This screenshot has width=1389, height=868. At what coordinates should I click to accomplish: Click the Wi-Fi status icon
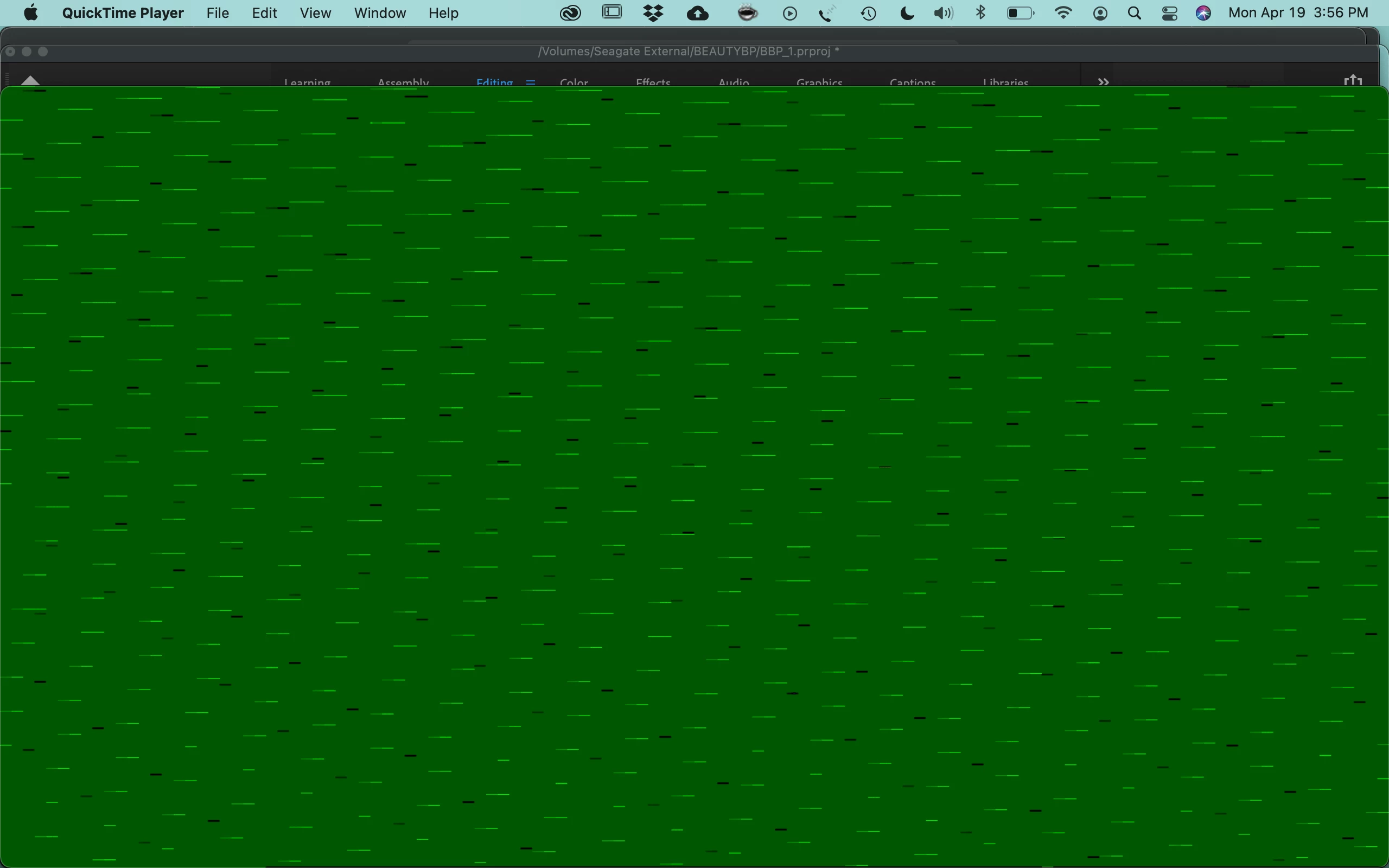tap(1063, 13)
